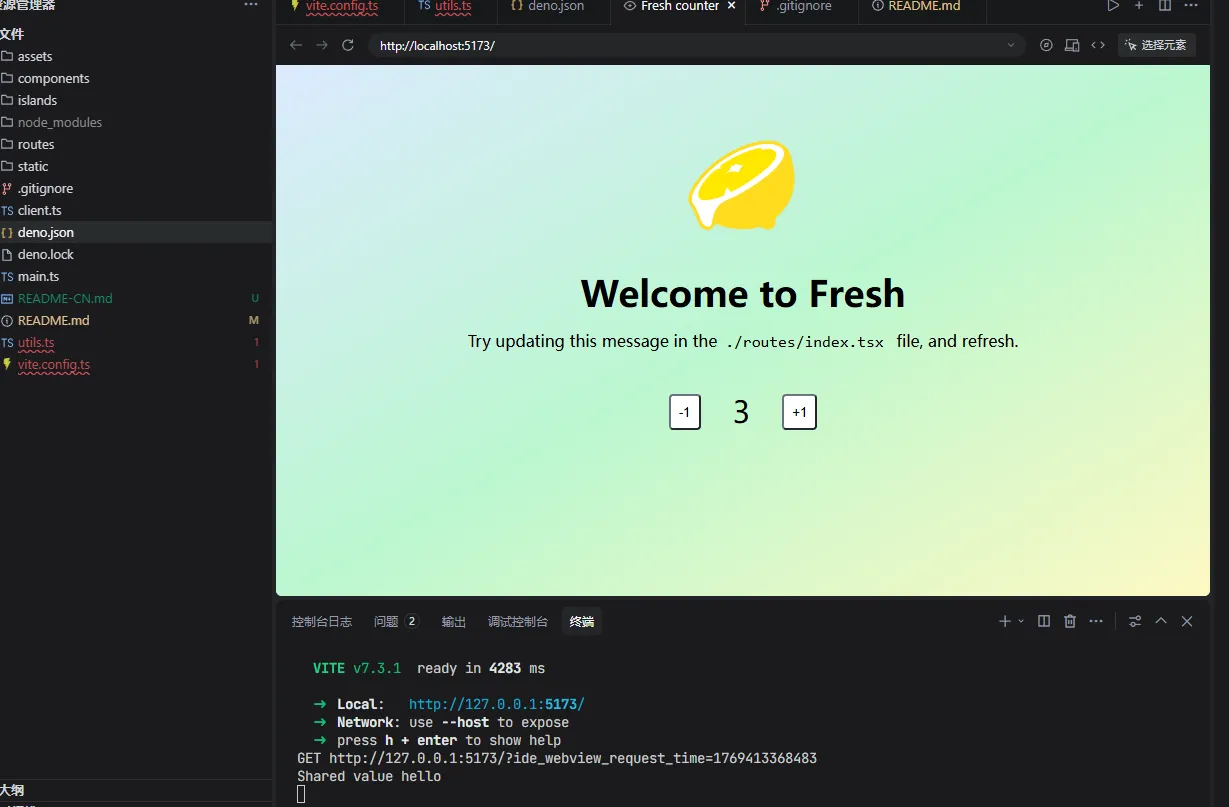This screenshot has height=807, width=1229.
Task: Expand the components folder
Action: [x=53, y=78]
